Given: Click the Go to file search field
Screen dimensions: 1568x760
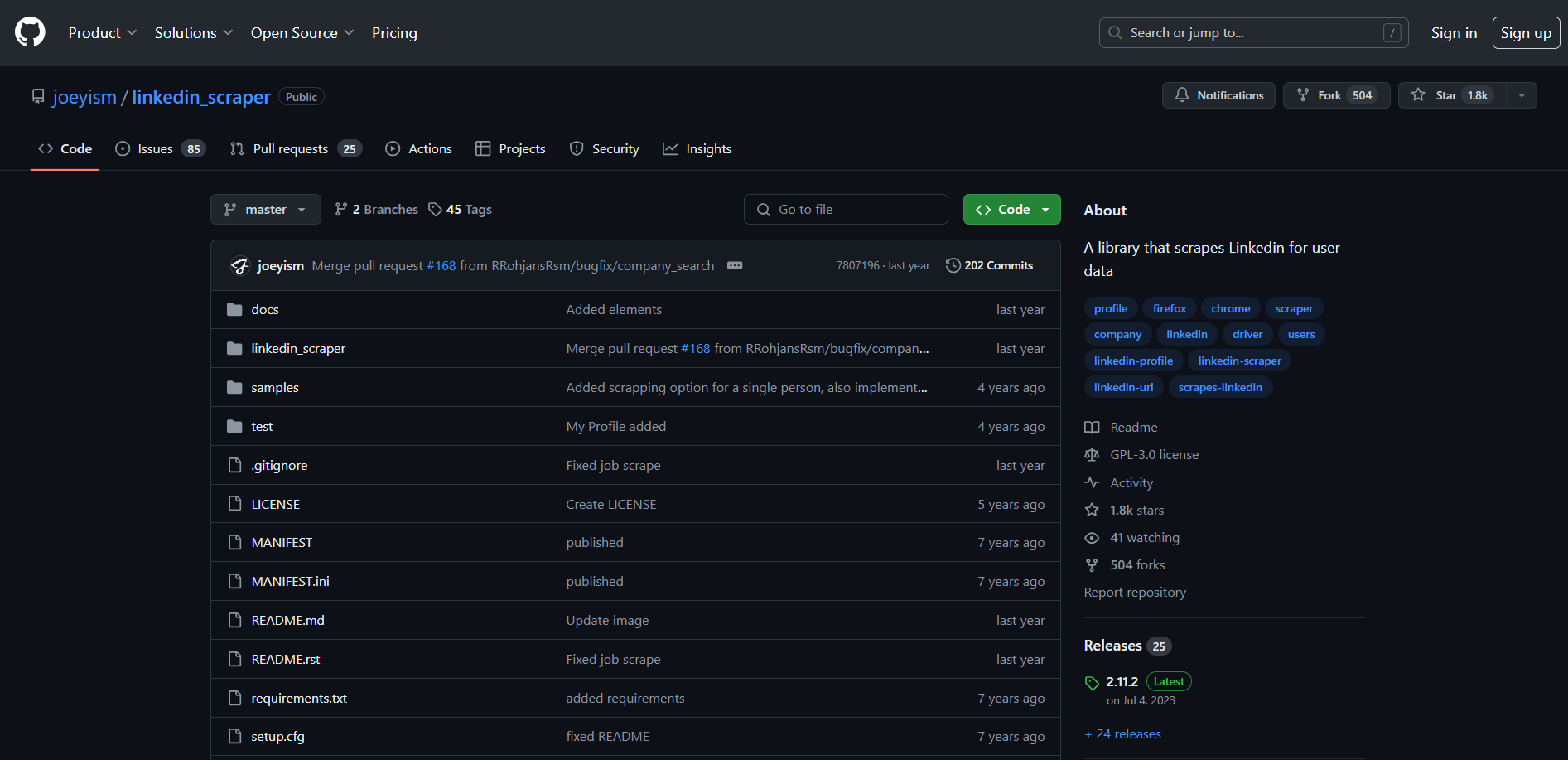Looking at the screenshot, I should pos(846,210).
